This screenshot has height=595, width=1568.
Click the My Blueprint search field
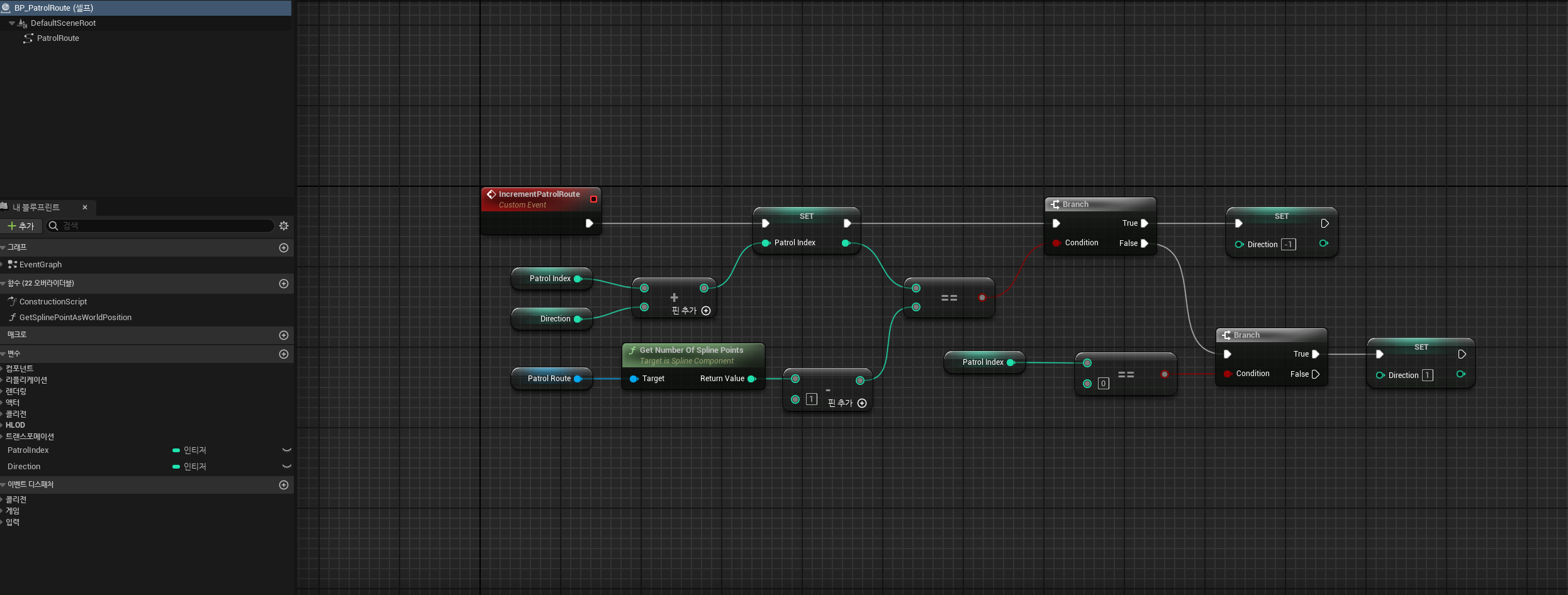[x=160, y=226]
